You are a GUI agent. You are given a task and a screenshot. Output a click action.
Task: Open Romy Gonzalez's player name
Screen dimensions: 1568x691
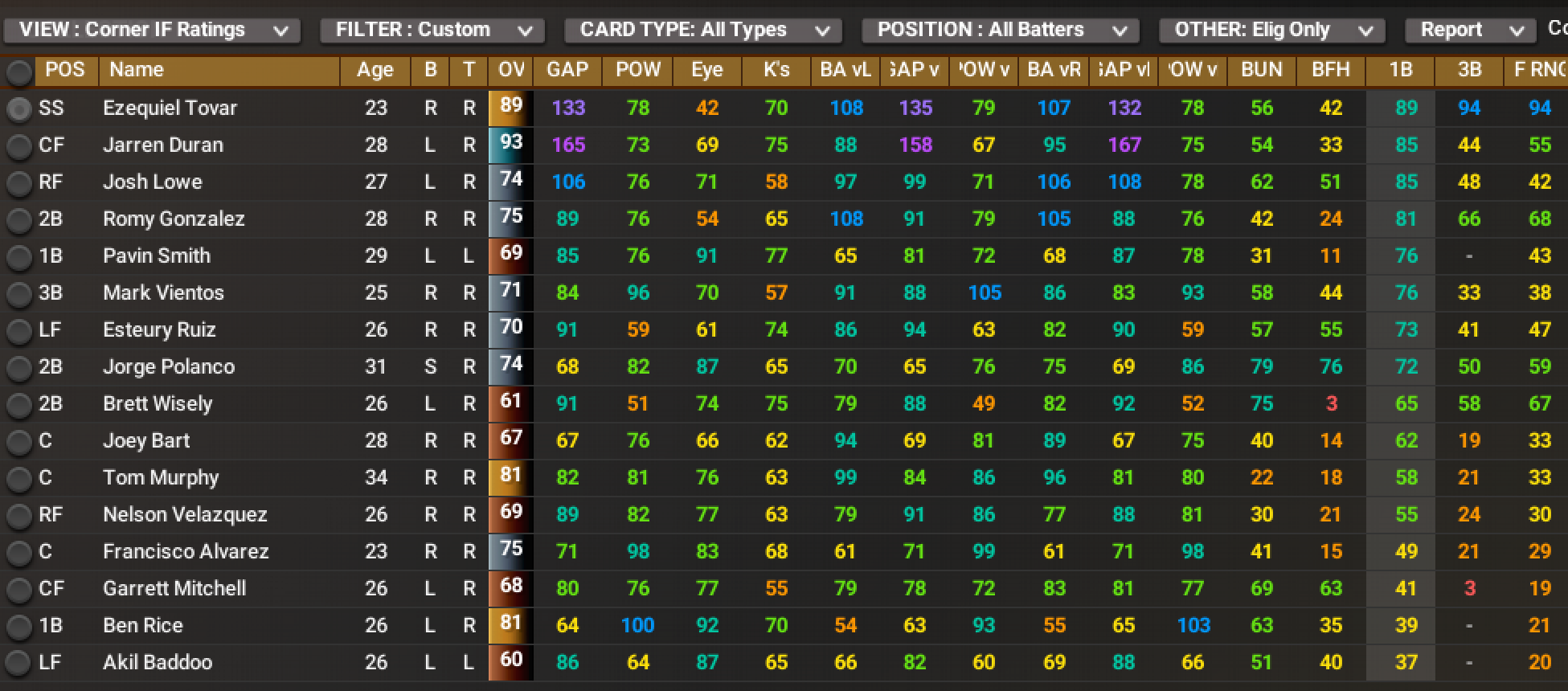pyautogui.click(x=174, y=219)
